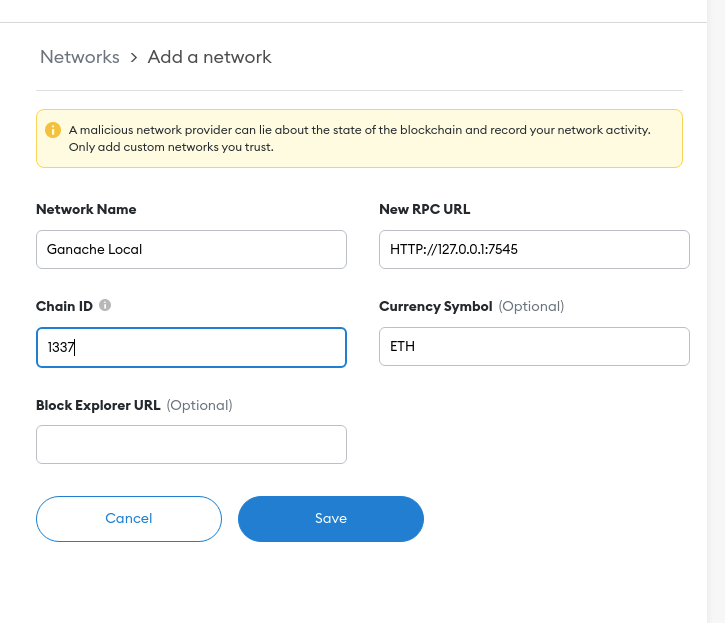
Task: Save the new network
Action: pos(331,518)
